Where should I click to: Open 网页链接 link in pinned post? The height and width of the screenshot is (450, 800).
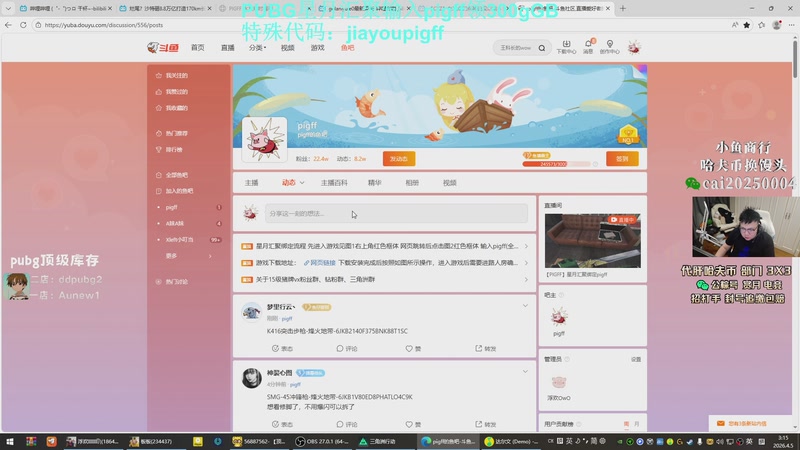(x=319, y=263)
